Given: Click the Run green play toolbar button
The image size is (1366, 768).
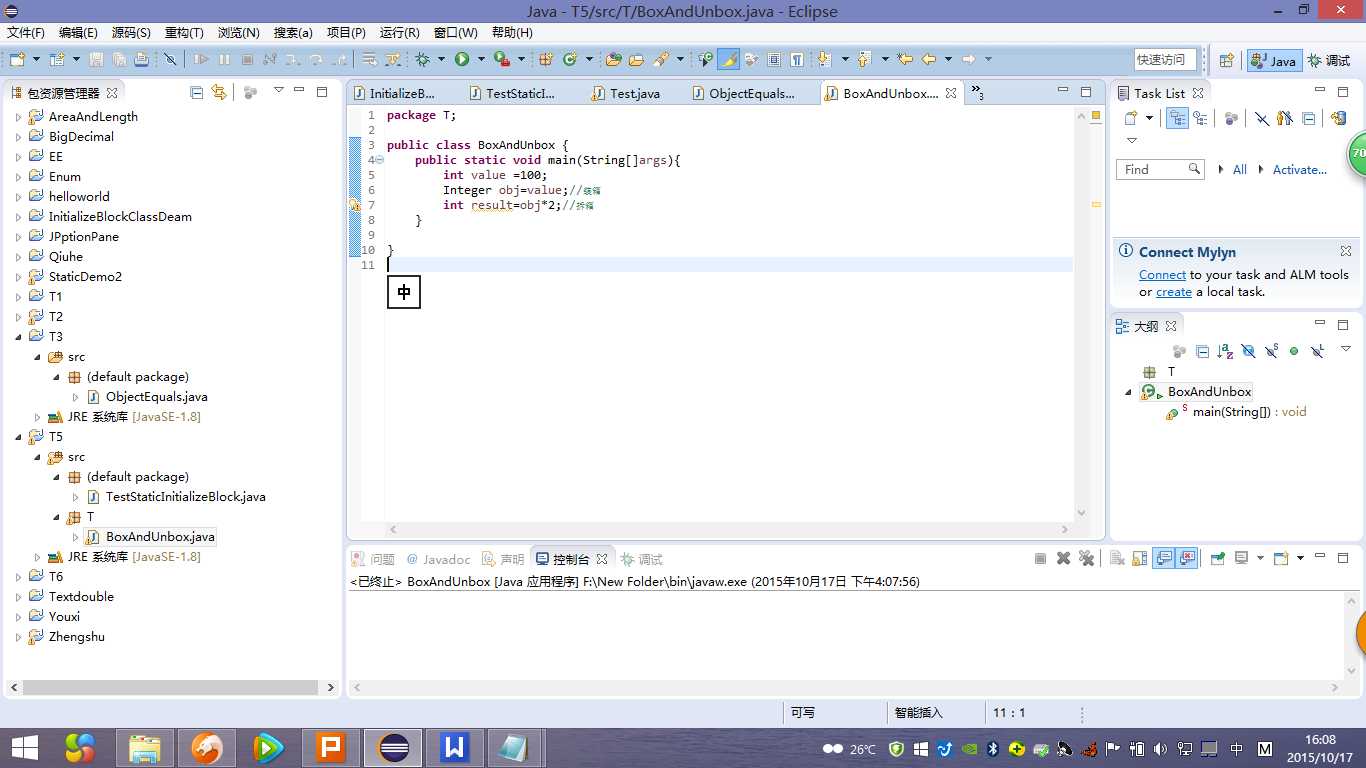Looking at the screenshot, I should click(462, 59).
